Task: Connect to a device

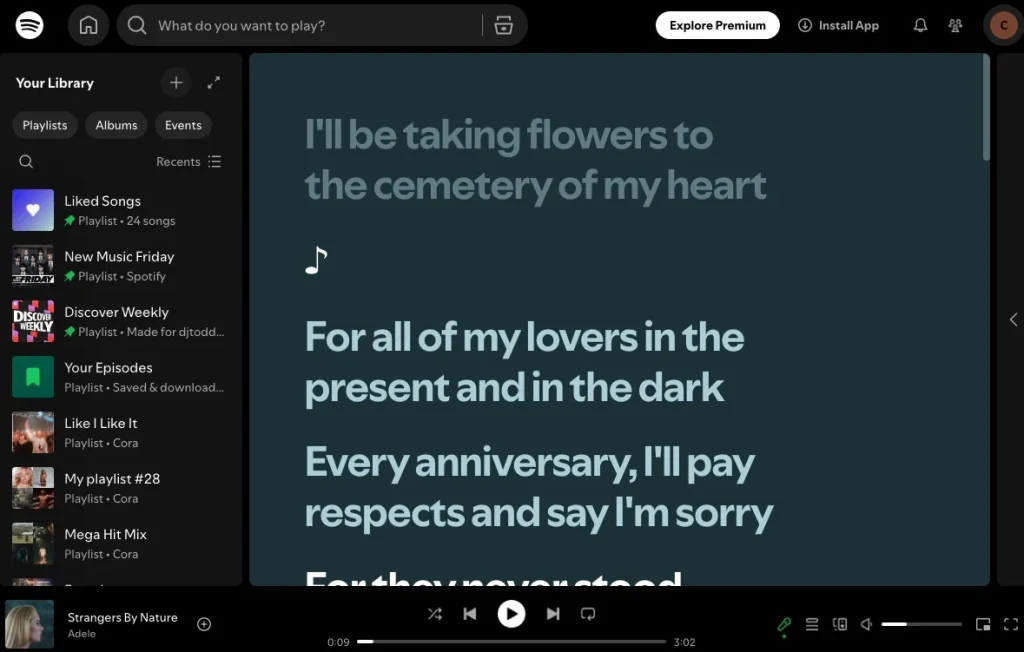Action: click(x=839, y=624)
